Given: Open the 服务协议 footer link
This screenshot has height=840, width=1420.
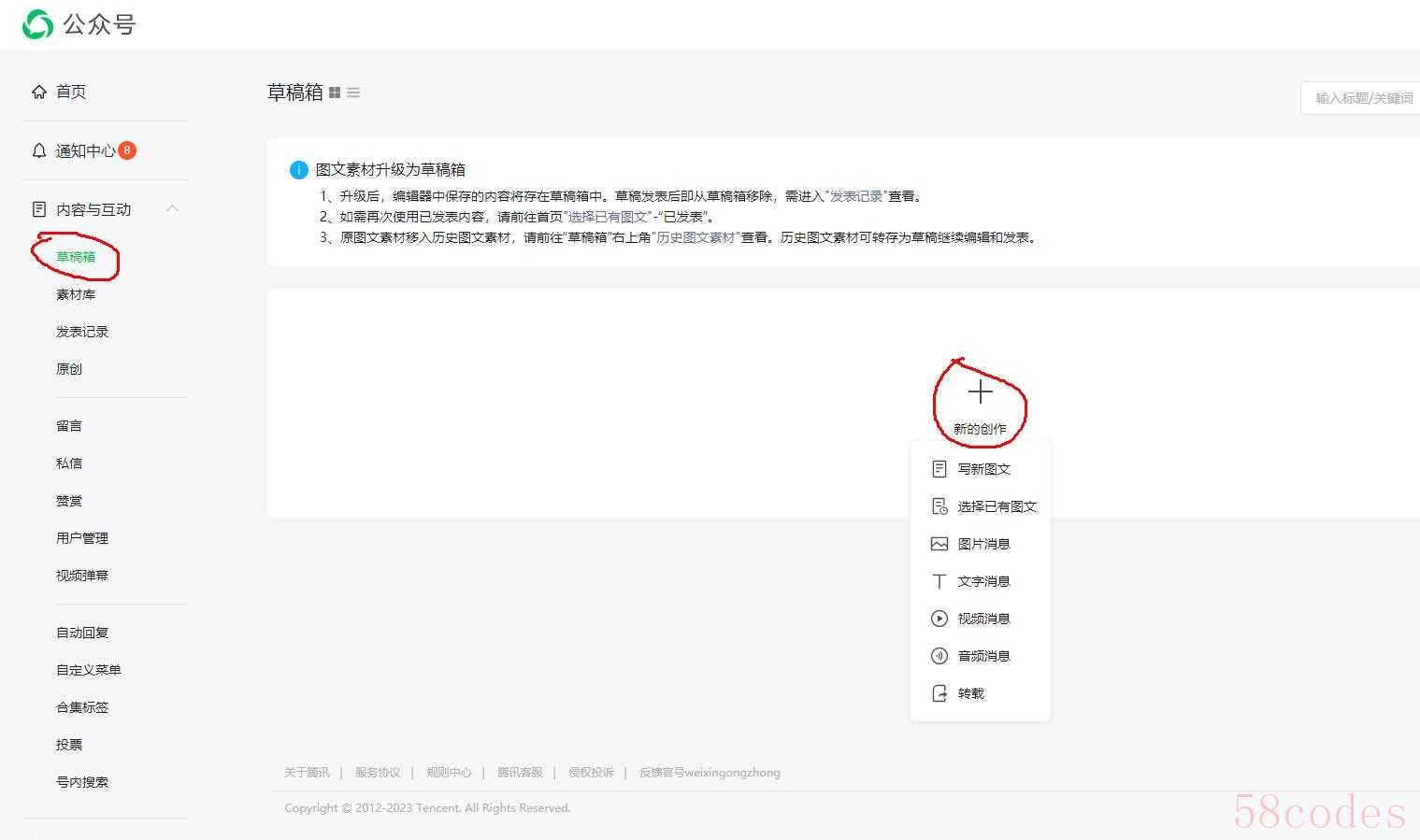Looking at the screenshot, I should click(x=378, y=773).
